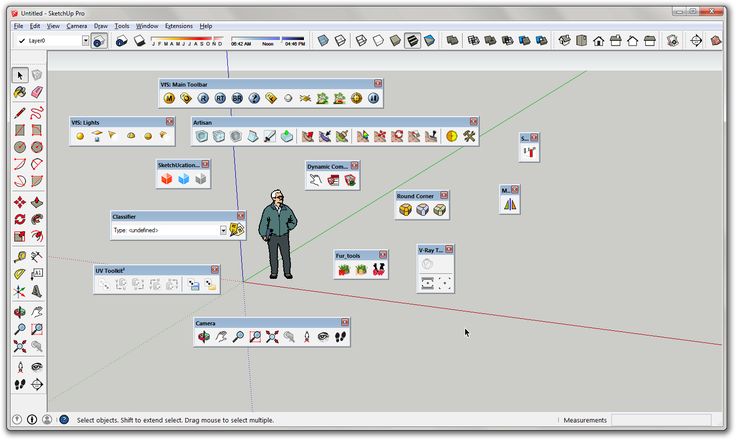Viewport: 736px width, 440px height.
Task: Click the Measurements input field
Action: [661, 420]
